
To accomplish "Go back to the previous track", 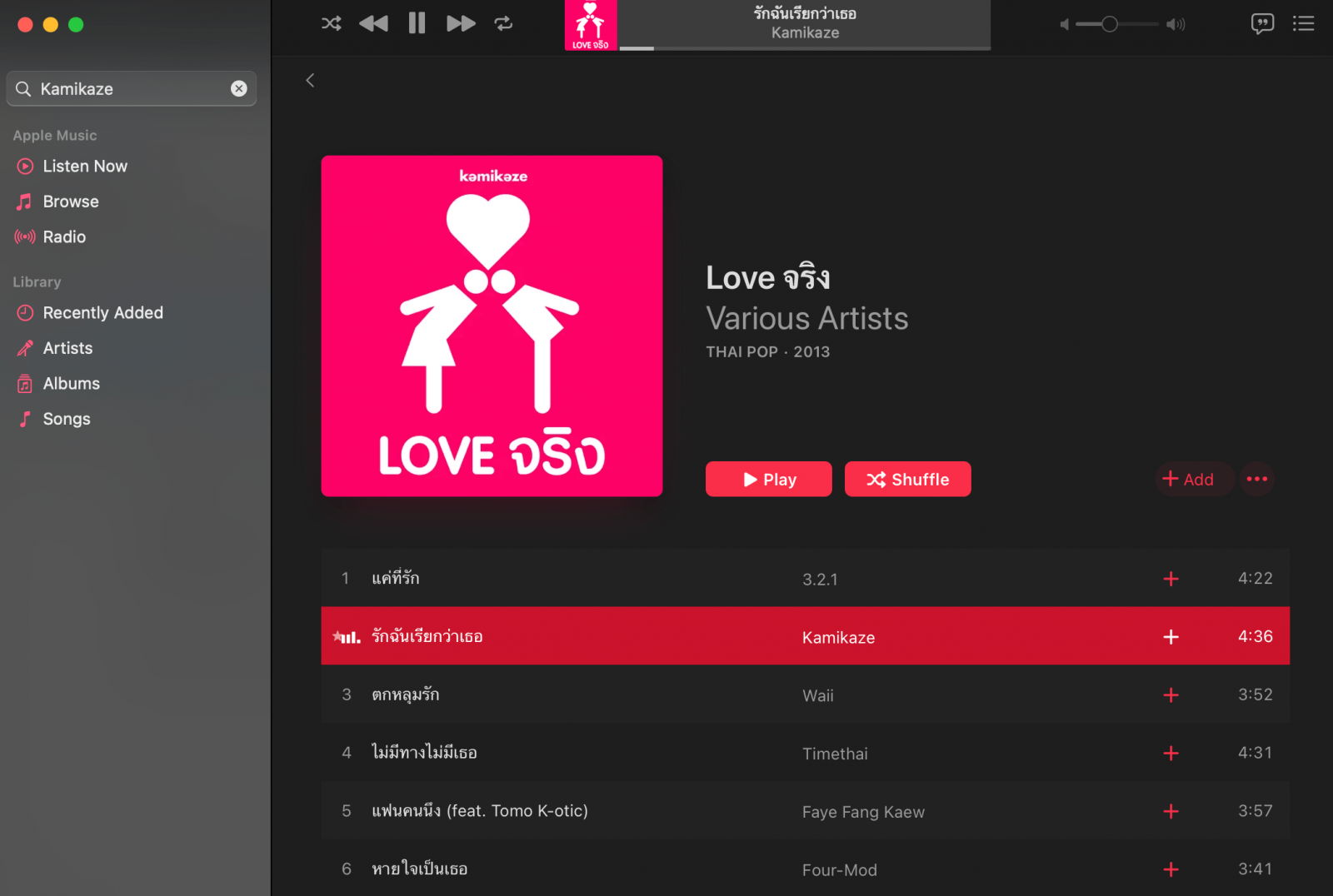I will click(x=373, y=23).
